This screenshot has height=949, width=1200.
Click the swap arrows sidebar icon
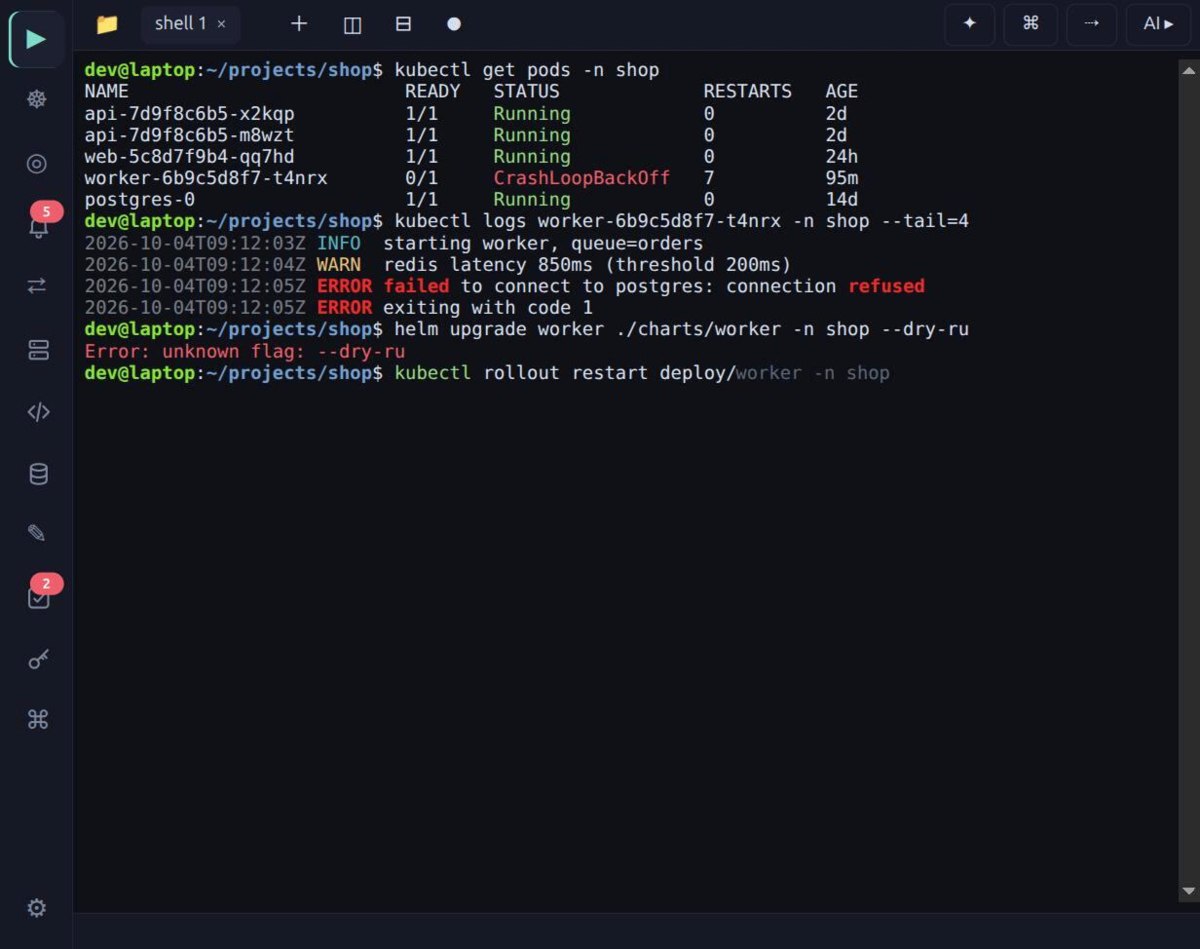[x=37, y=286]
